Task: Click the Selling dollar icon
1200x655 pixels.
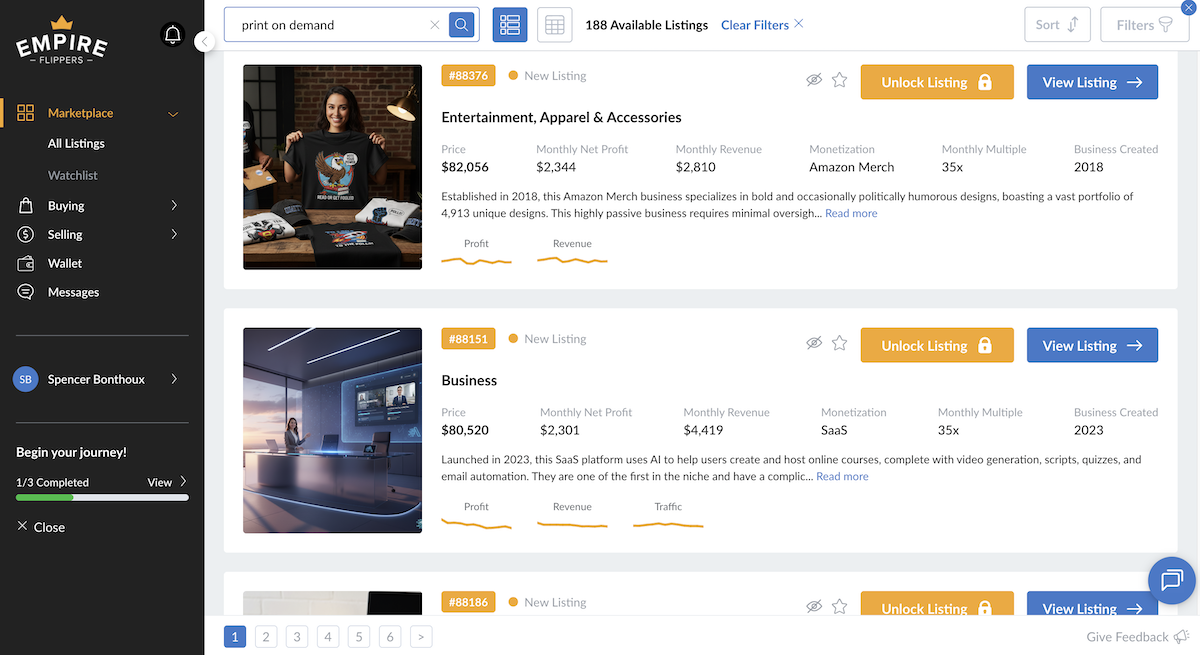Action: [26, 234]
